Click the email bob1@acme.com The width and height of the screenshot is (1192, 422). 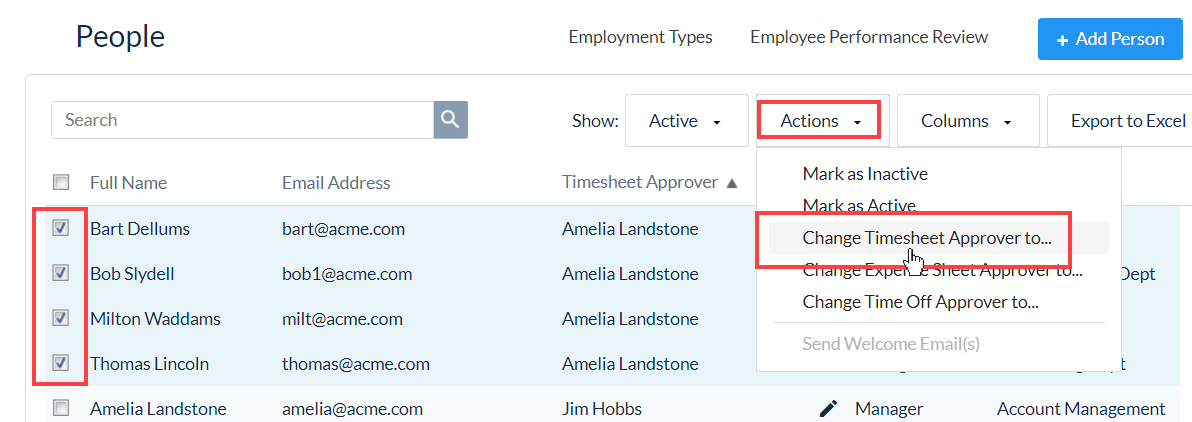pos(347,273)
